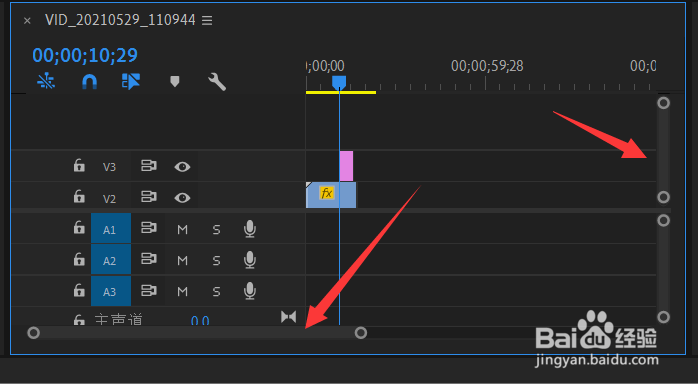This screenshot has width=698, height=384.
Task: Toggle sync lock on A1
Action: click(149, 228)
